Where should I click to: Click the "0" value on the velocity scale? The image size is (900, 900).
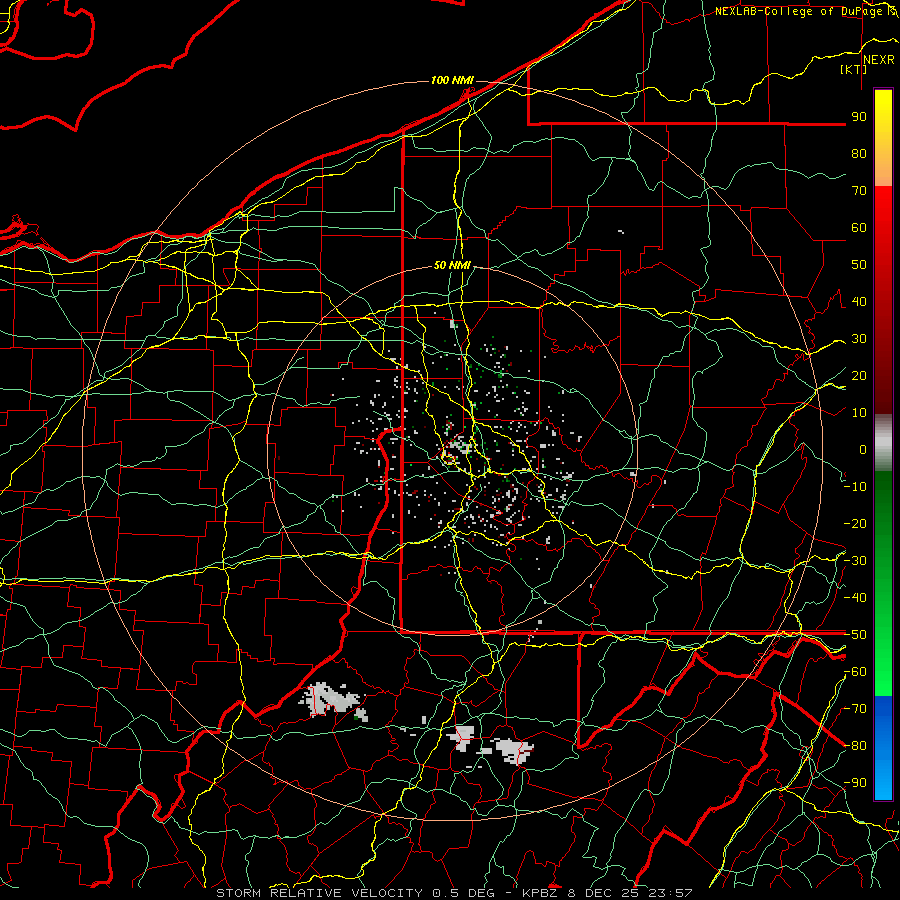[863, 449]
